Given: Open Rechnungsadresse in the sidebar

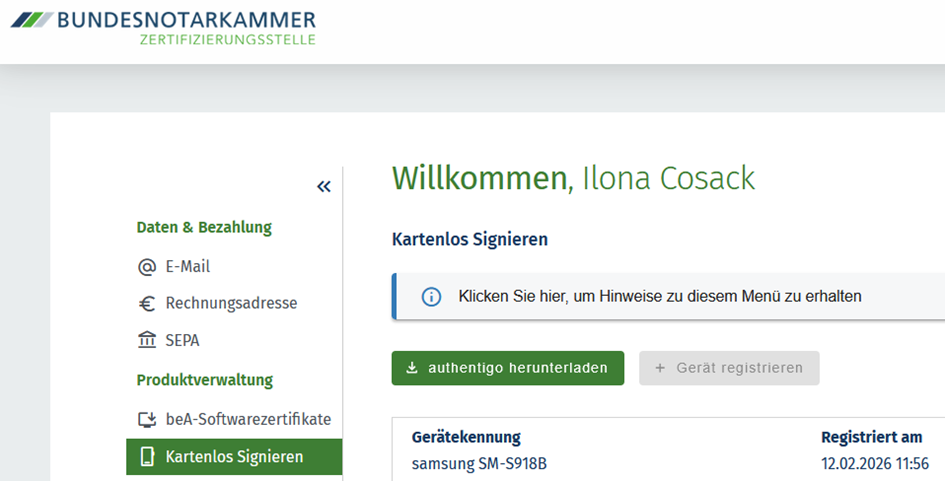Looking at the screenshot, I should [x=231, y=303].
